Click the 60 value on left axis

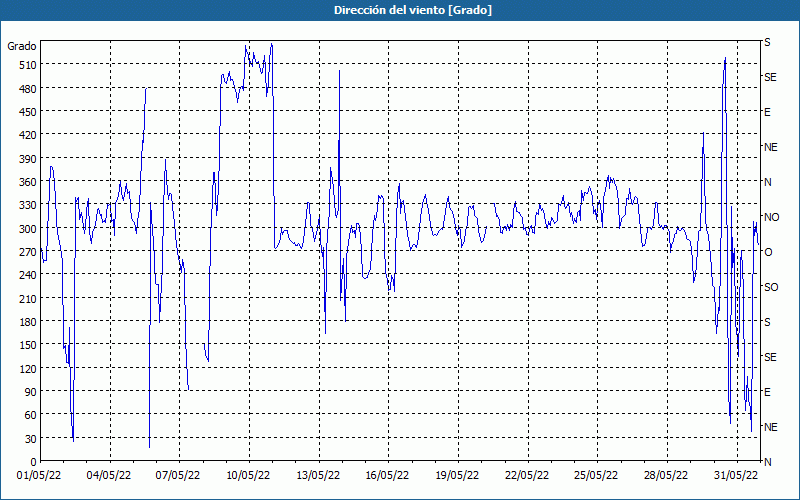pyautogui.click(x=30, y=415)
